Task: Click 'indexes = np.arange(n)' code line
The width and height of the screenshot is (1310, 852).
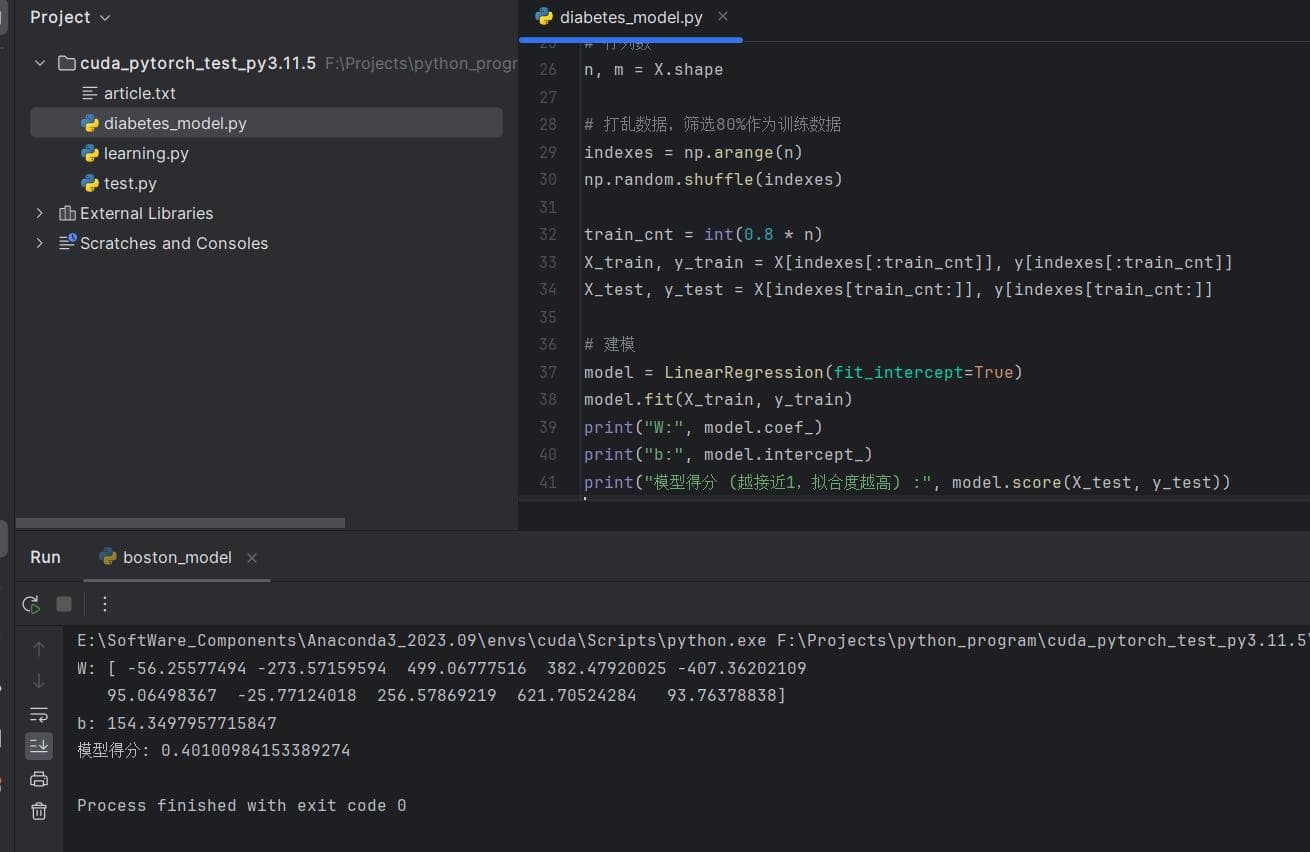Action: point(693,152)
